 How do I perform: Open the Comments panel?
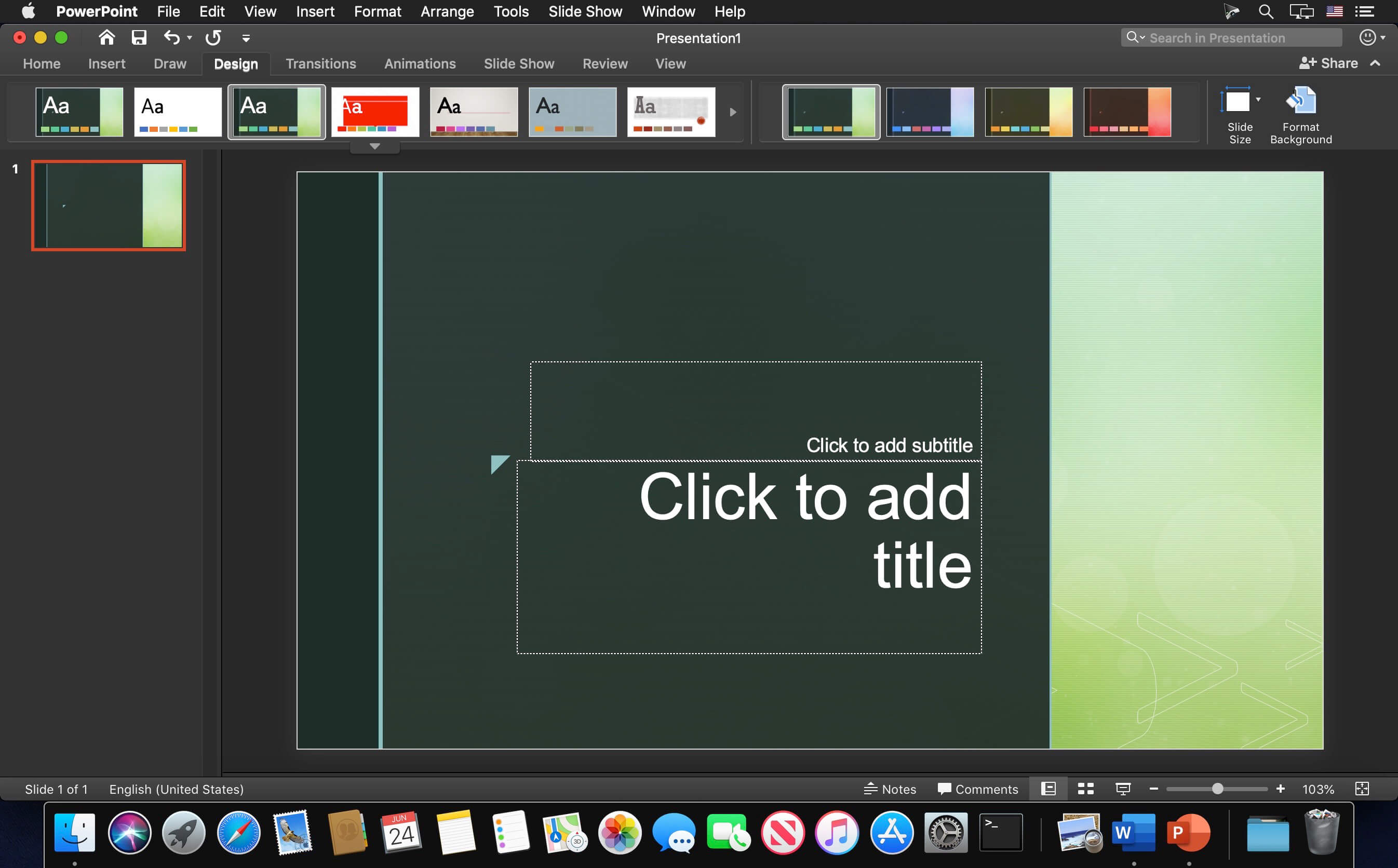tap(975, 789)
